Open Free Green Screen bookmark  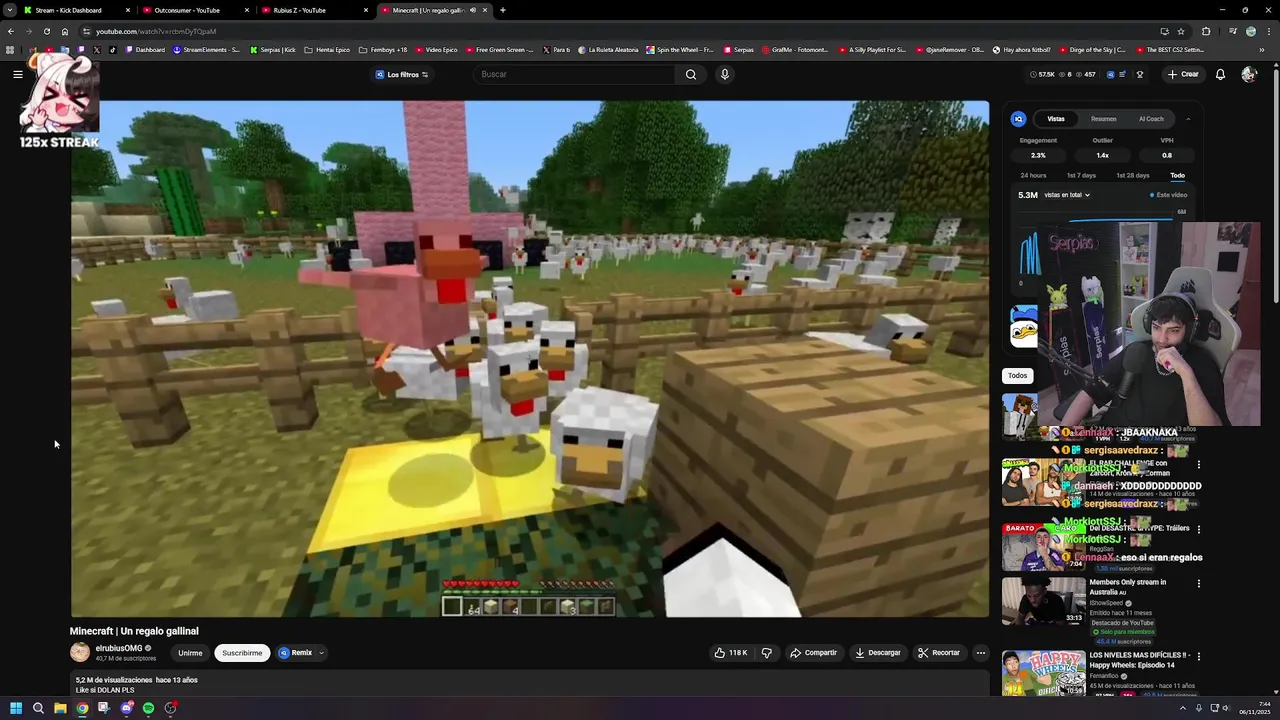tap(500, 50)
